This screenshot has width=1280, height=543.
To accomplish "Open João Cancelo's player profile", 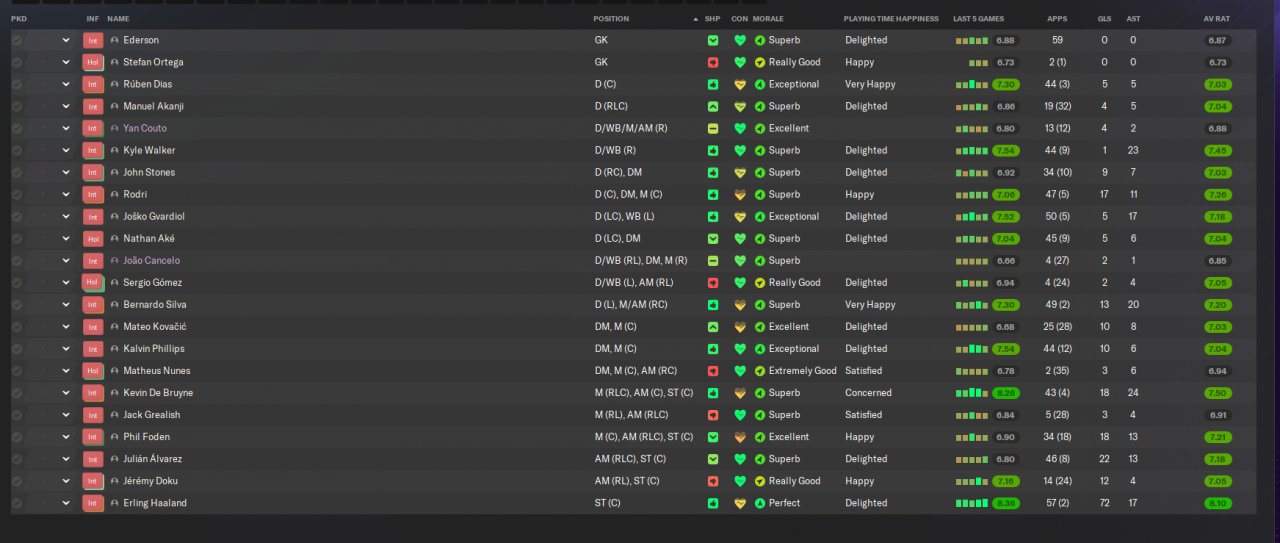I will click(x=152, y=260).
